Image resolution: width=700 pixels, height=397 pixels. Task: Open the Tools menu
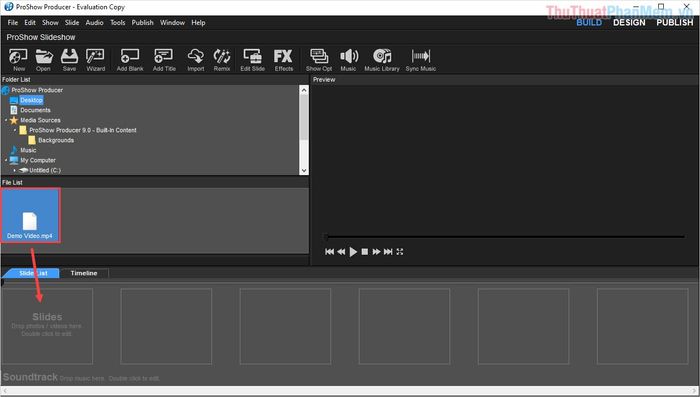click(118, 22)
